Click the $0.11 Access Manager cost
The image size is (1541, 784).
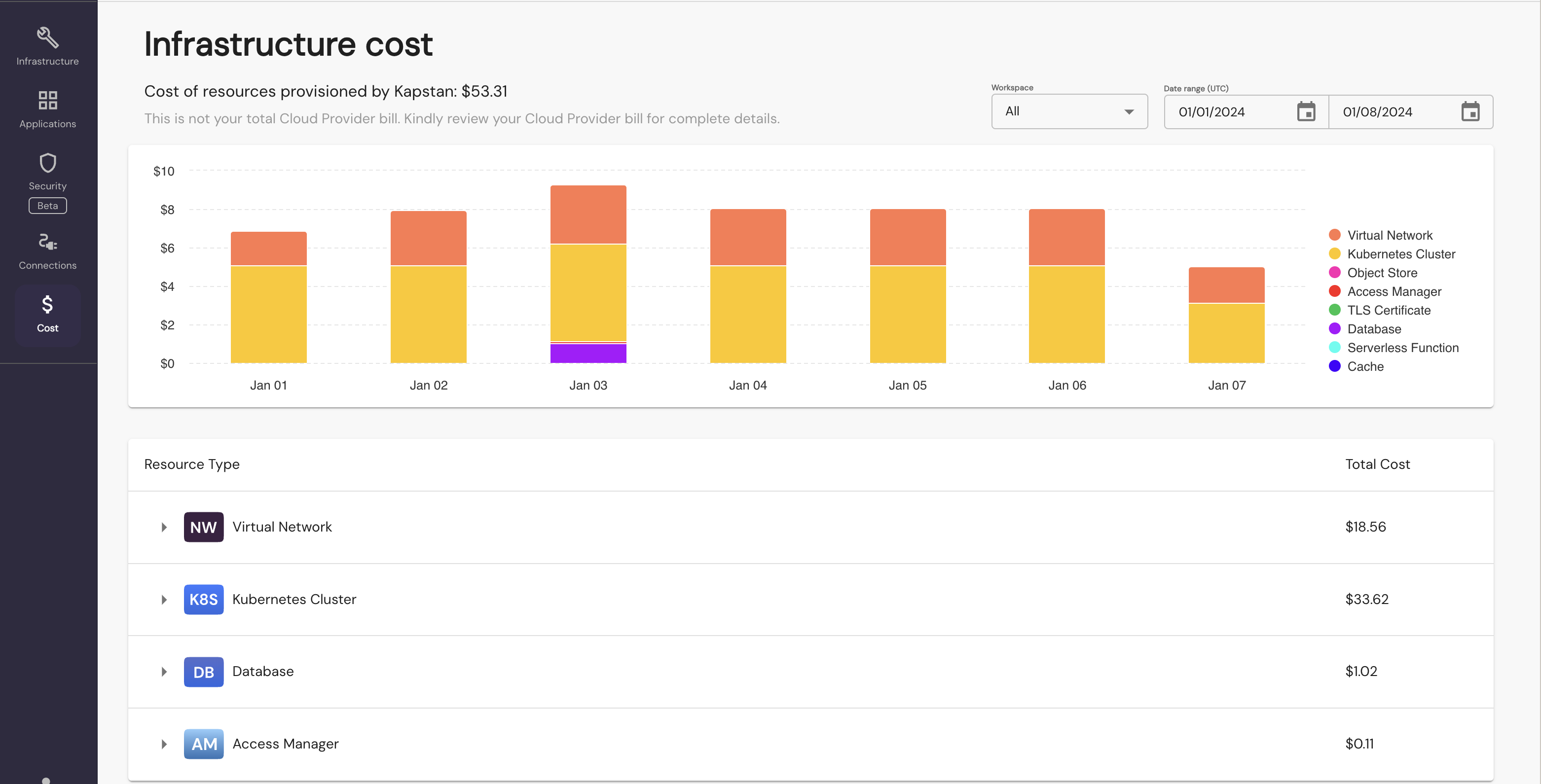click(x=1359, y=744)
